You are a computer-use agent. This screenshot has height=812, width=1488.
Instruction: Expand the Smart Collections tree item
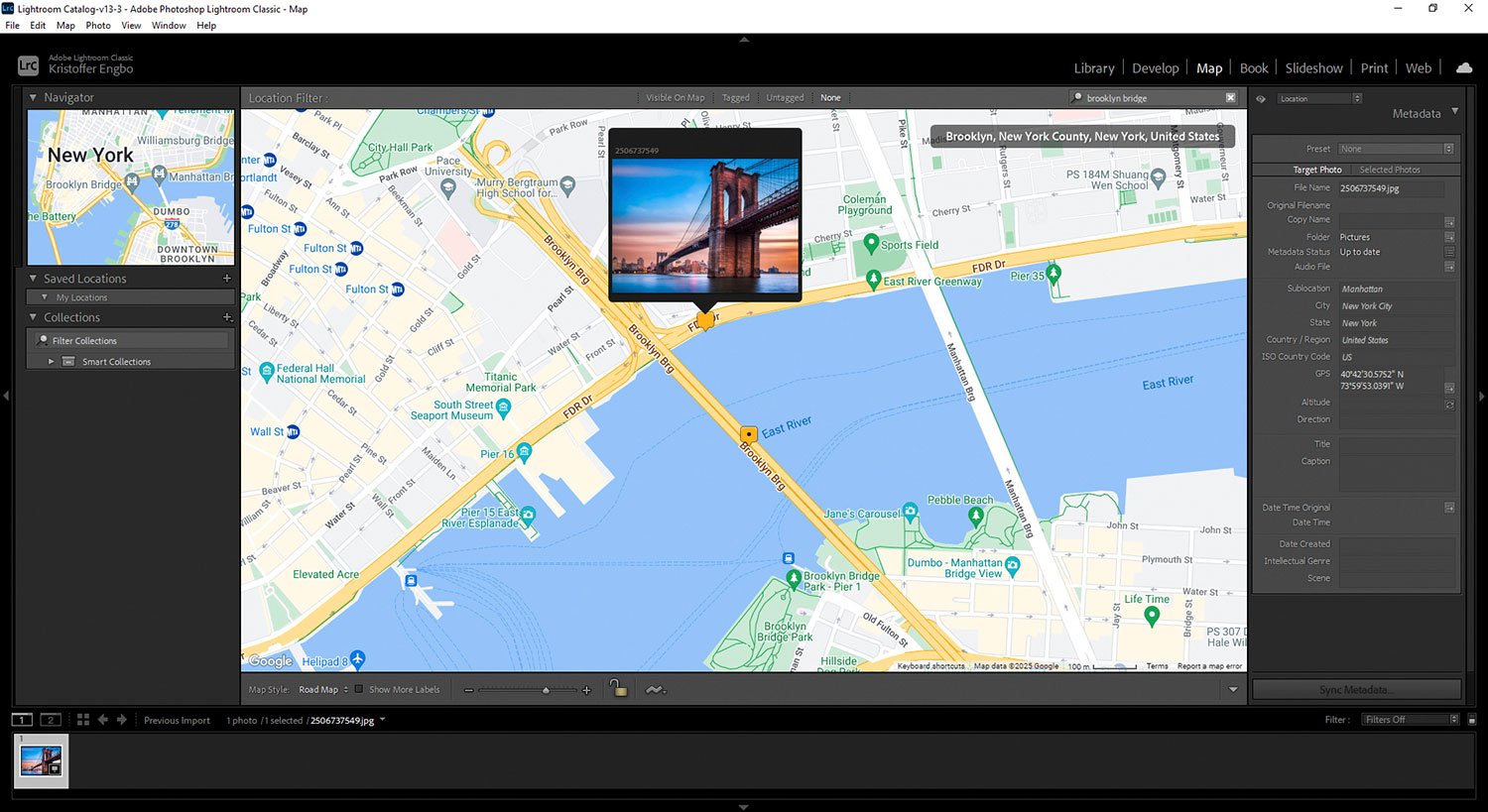click(52, 362)
